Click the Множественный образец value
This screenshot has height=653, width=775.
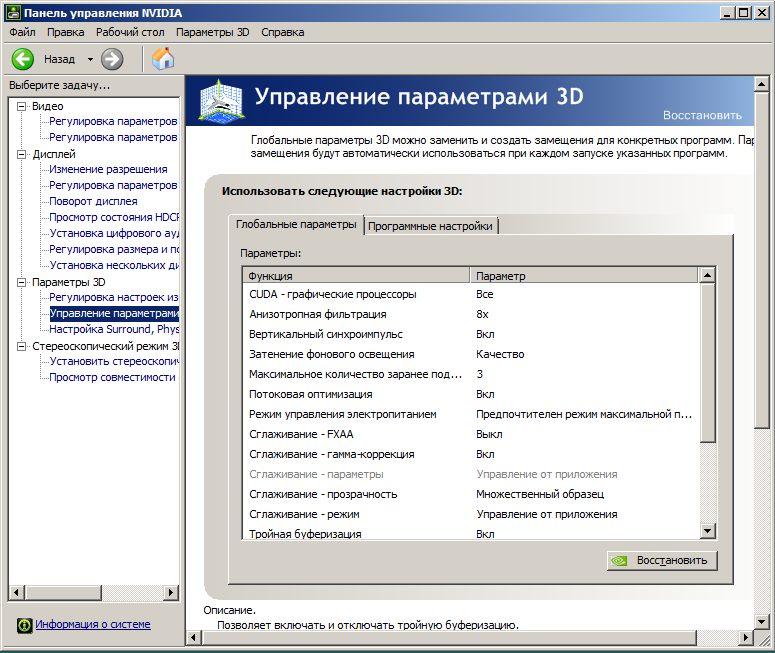(x=540, y=494)
